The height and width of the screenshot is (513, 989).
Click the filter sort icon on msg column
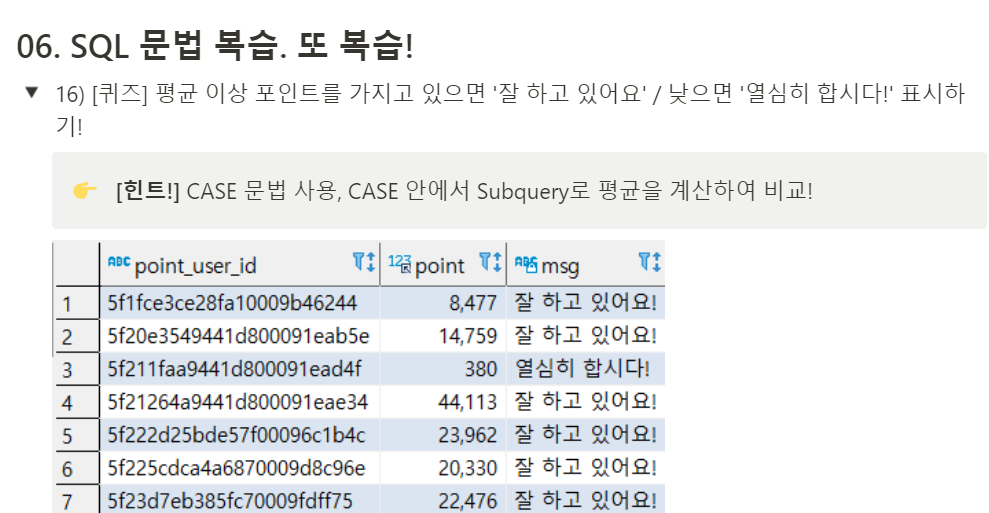650,262
